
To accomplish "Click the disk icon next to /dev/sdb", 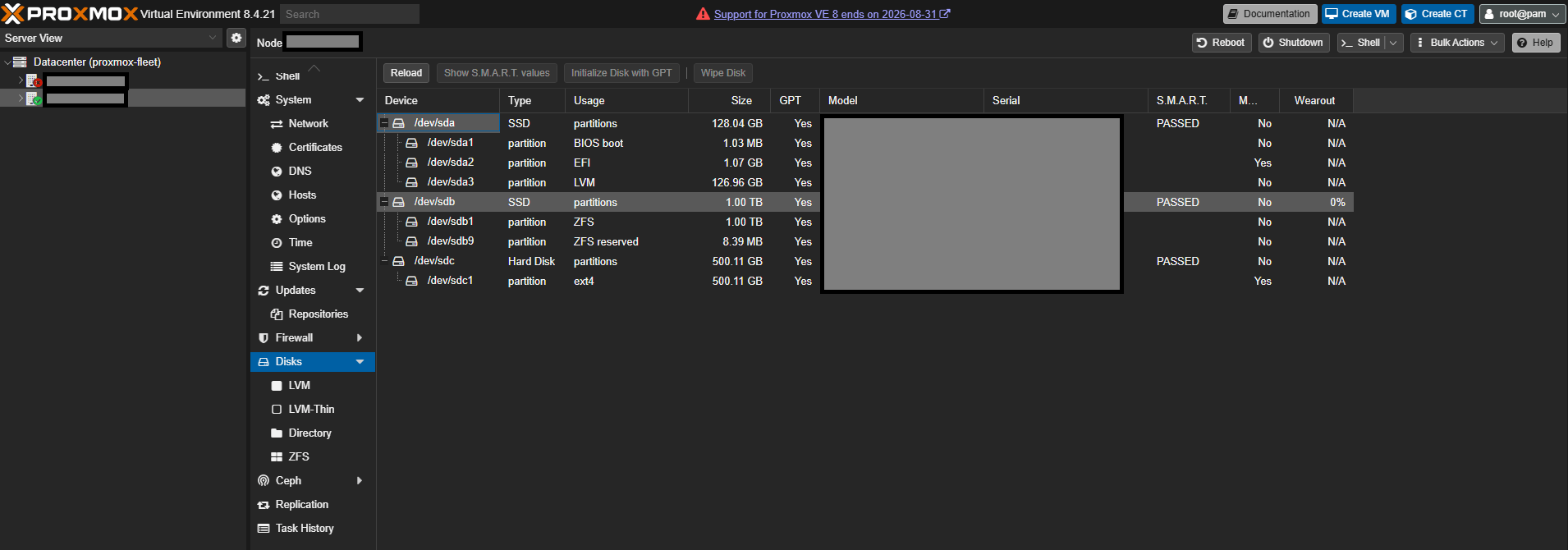I will [x=398, y=202].
